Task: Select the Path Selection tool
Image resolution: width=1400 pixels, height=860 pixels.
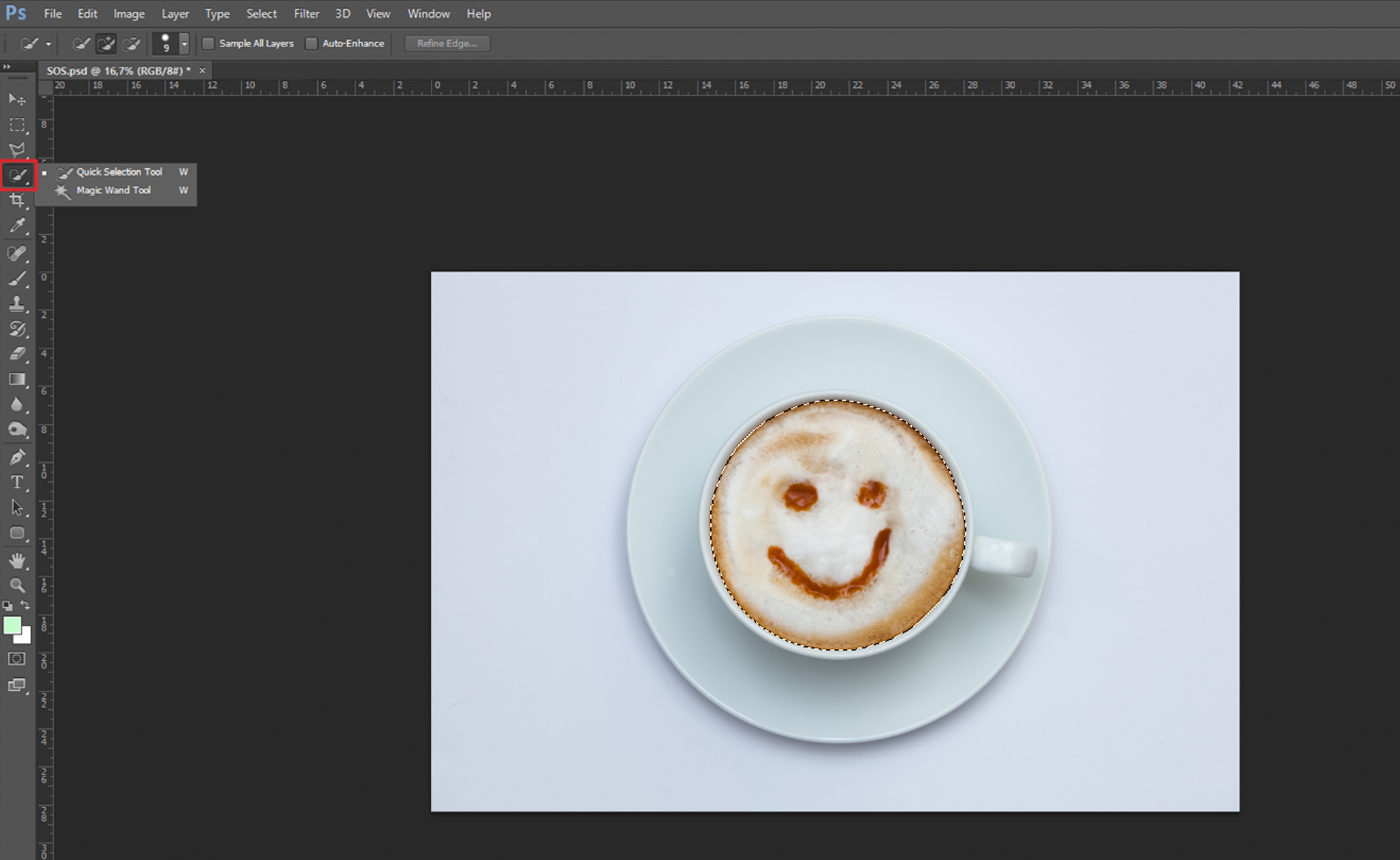Action: coord(17,508)
